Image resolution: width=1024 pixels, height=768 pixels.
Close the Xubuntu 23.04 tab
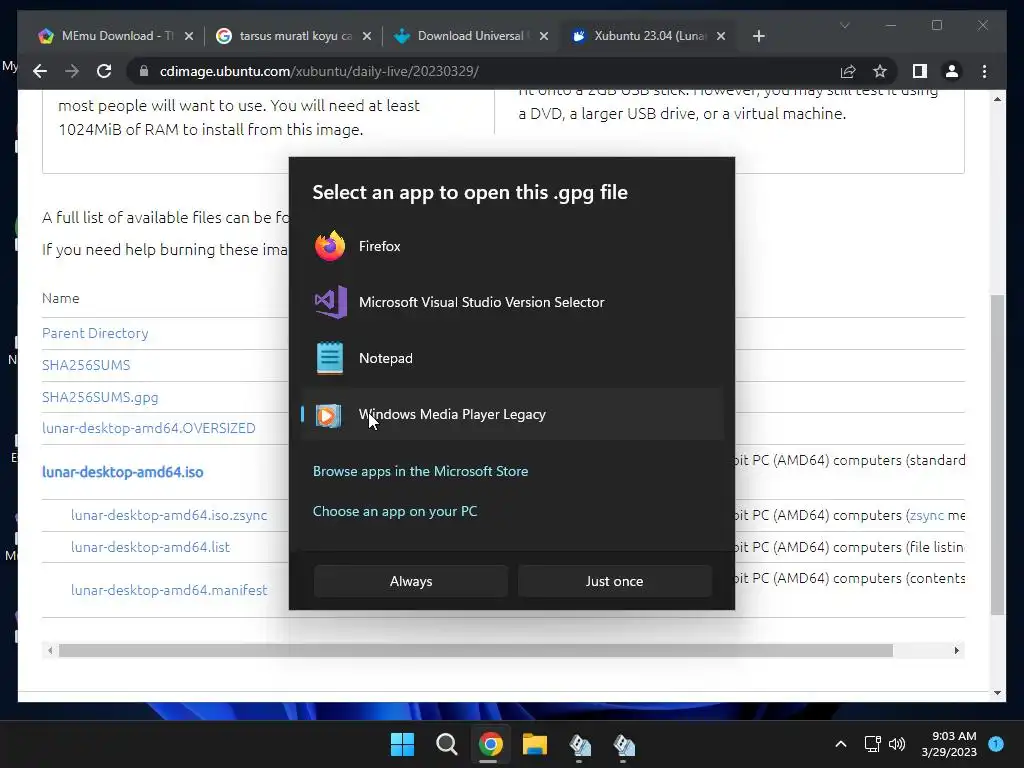[721, 37]
